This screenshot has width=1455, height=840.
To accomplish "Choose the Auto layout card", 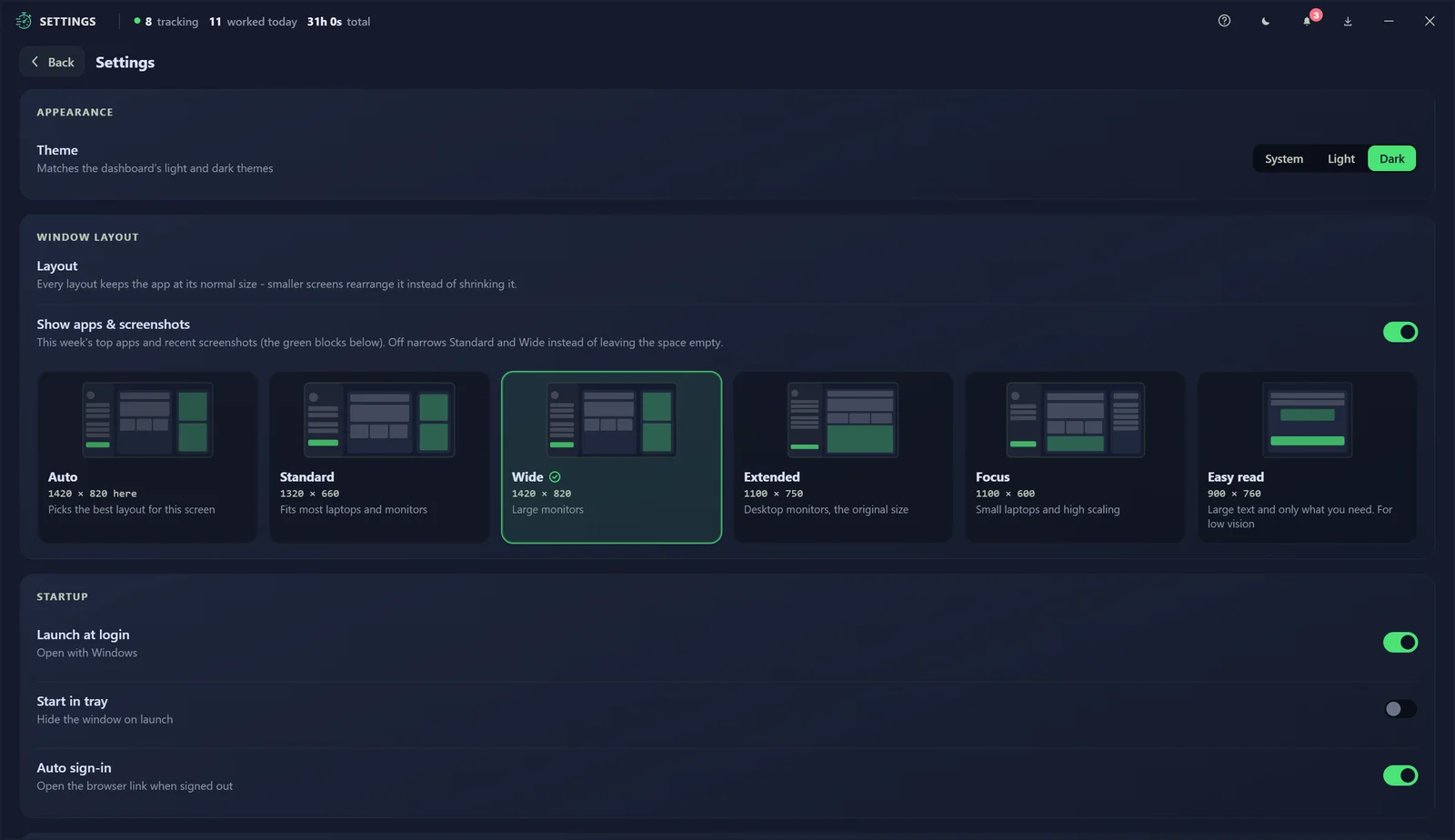I will tap(147, 457).
